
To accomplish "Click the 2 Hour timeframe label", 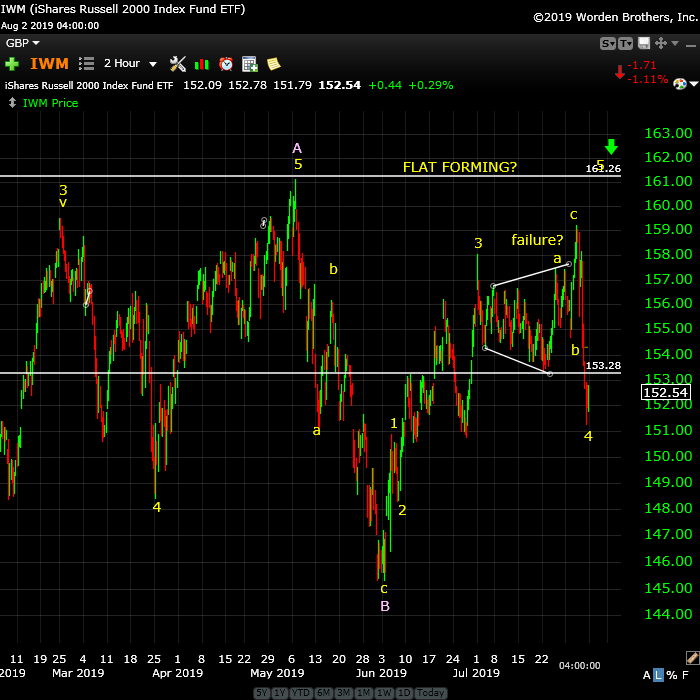I will (122, 63).
